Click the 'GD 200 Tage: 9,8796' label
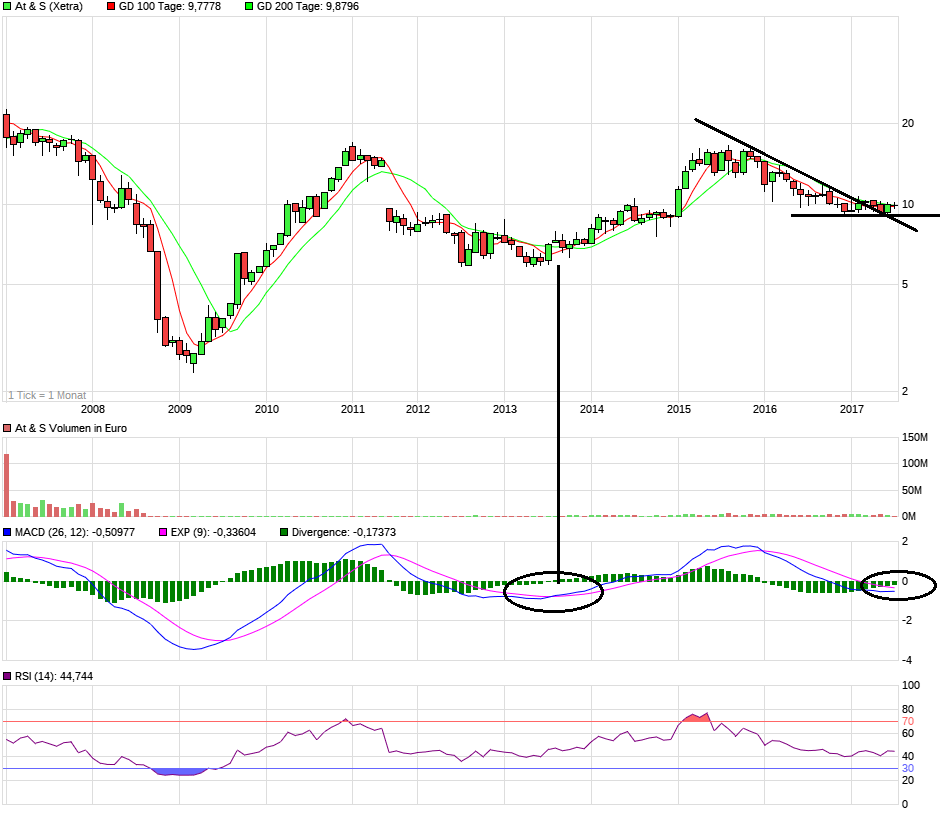This screenshot has height=814, width=940. tap(308, 7)
